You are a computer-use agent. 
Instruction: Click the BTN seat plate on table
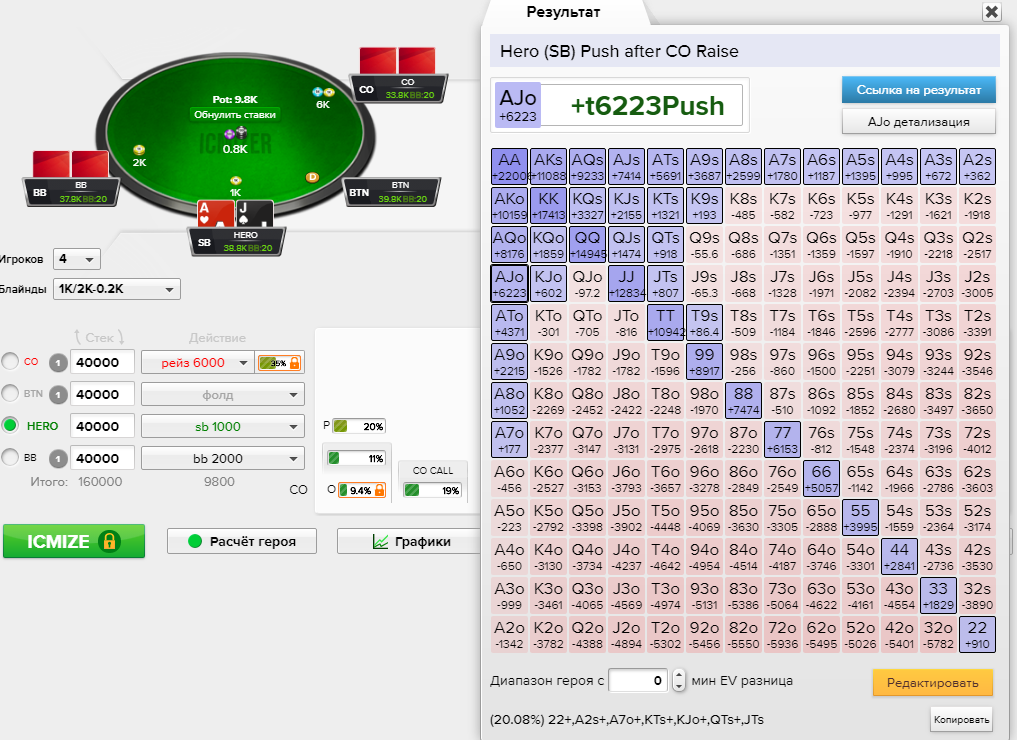[391, 191]
